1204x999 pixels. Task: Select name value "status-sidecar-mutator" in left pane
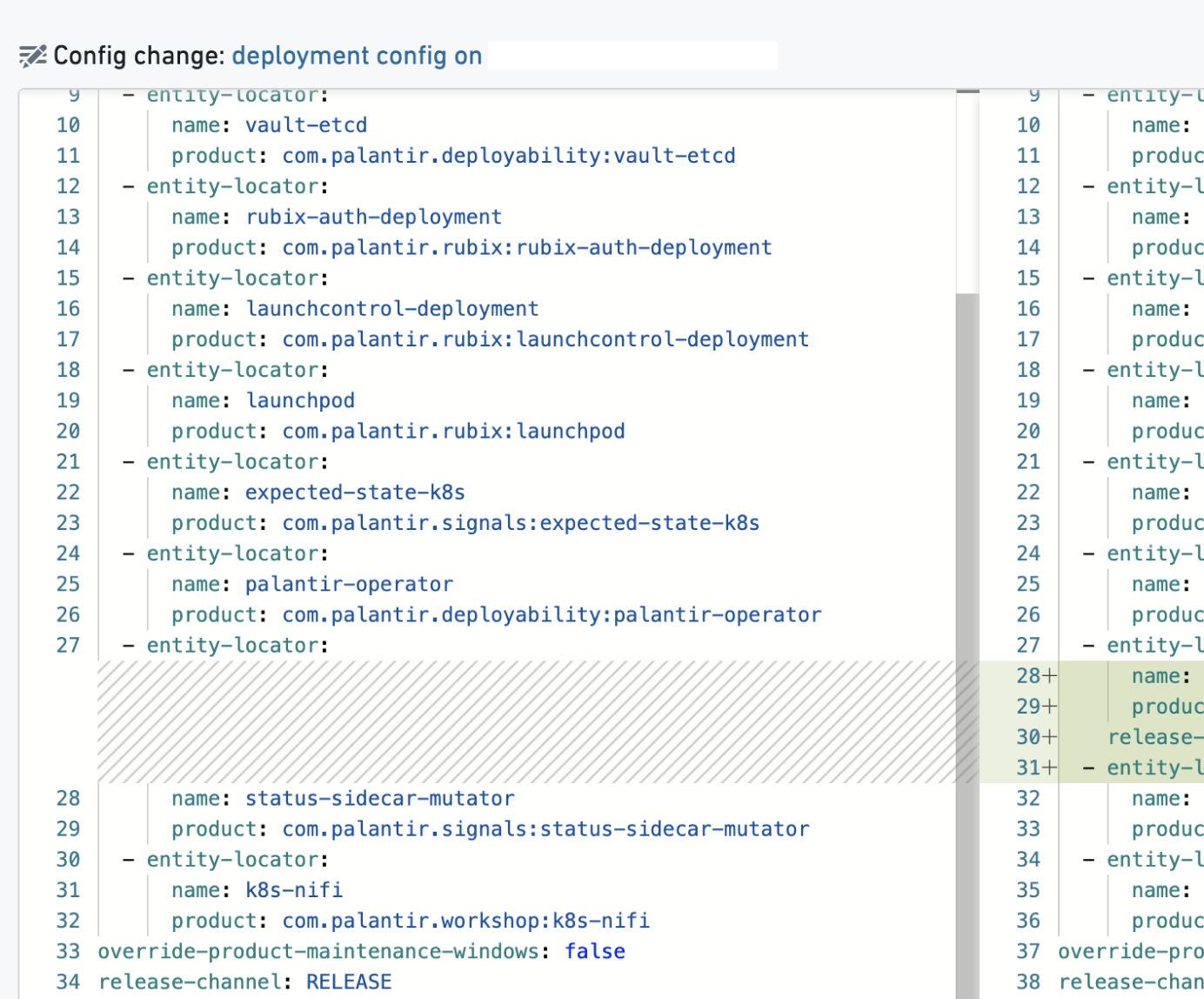pos(380,799)
